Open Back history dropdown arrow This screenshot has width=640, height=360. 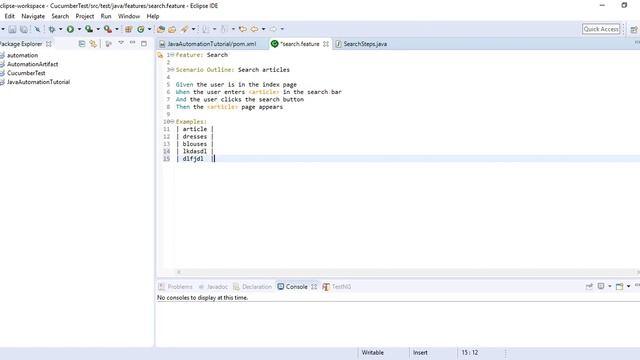[x=263, y=29]
